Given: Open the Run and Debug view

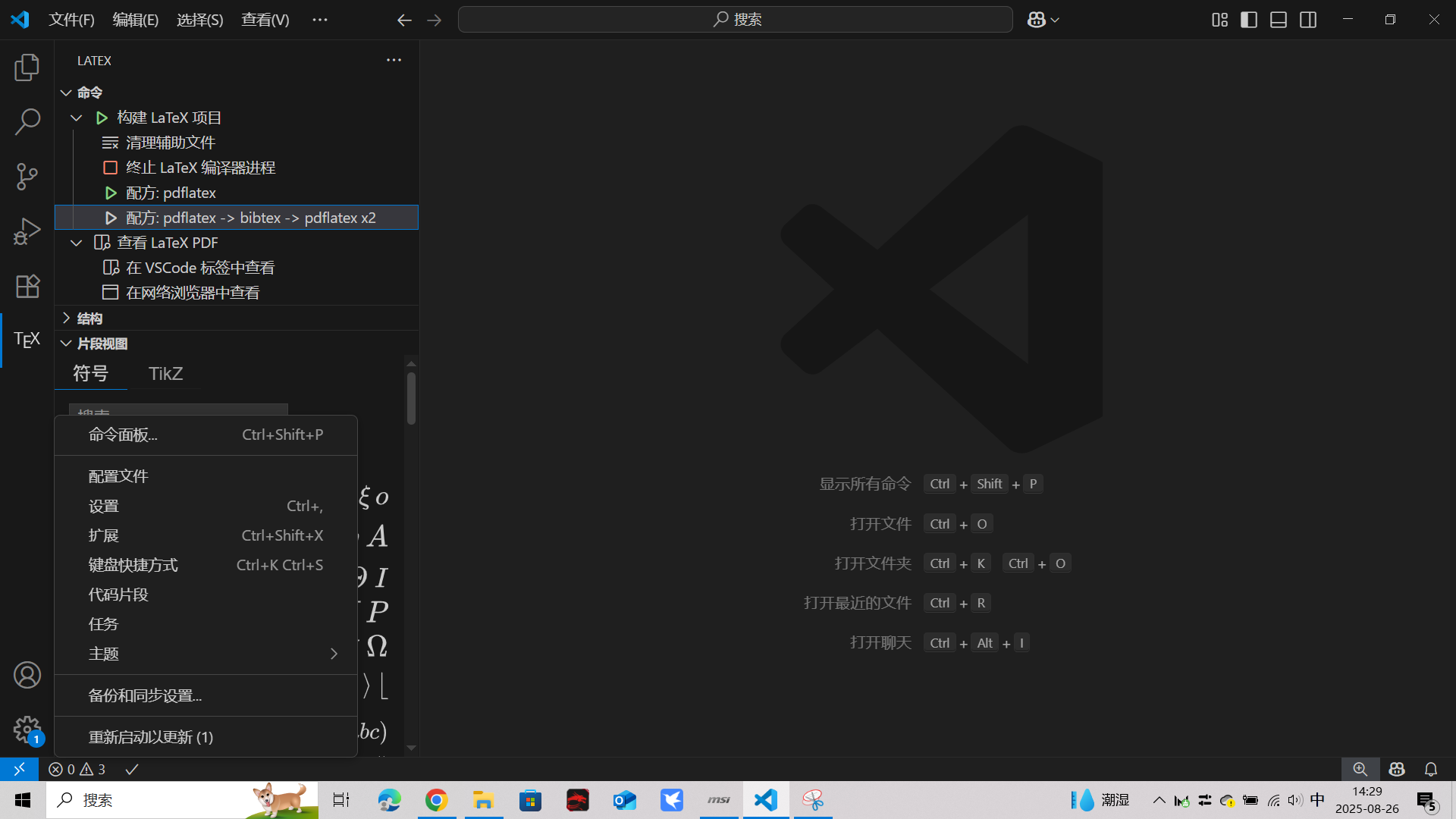Looking at the screenshot, I should point(27,231).
